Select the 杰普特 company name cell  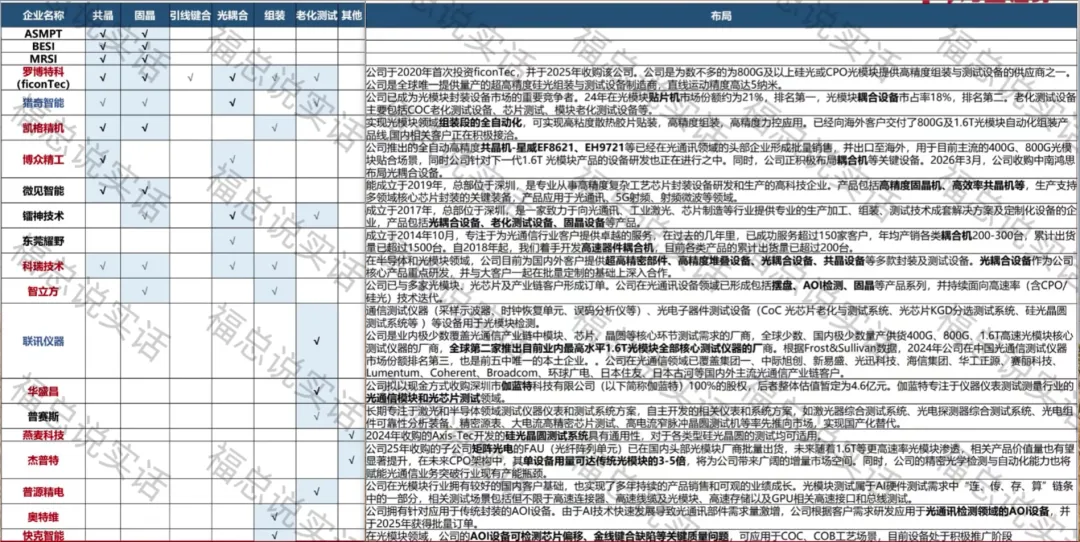coord(42,460)
